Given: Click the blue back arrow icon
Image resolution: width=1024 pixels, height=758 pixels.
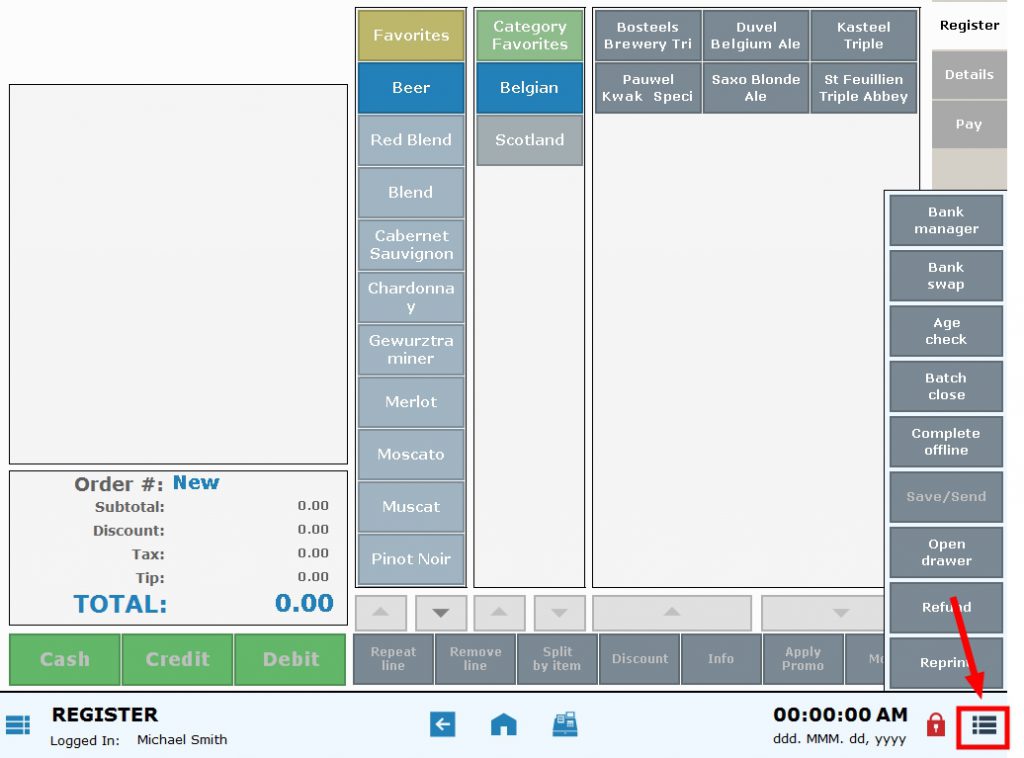Looking at the screenshot, I should (442, 724).
